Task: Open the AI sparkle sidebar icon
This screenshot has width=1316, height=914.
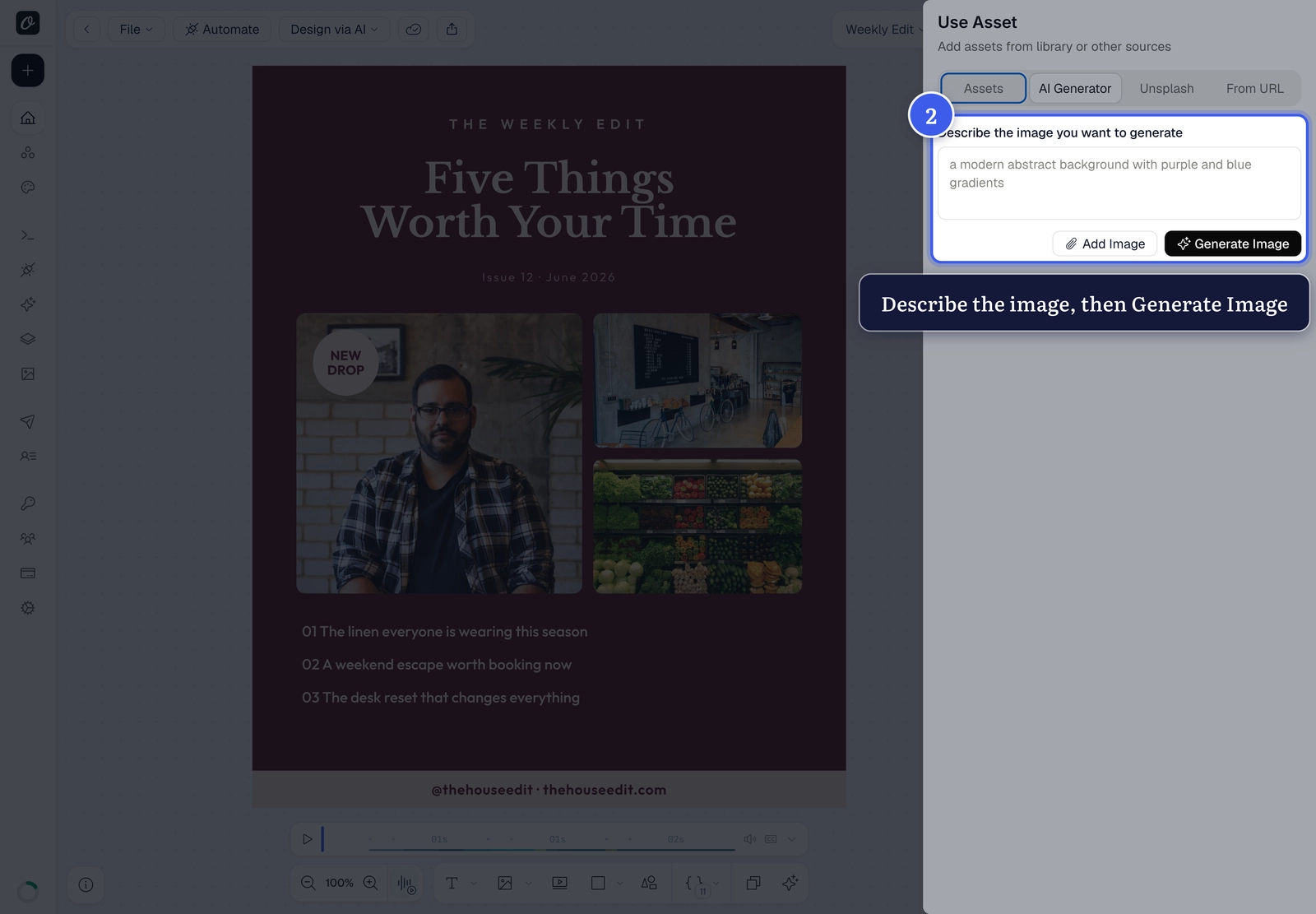Action: pos(28,304)
